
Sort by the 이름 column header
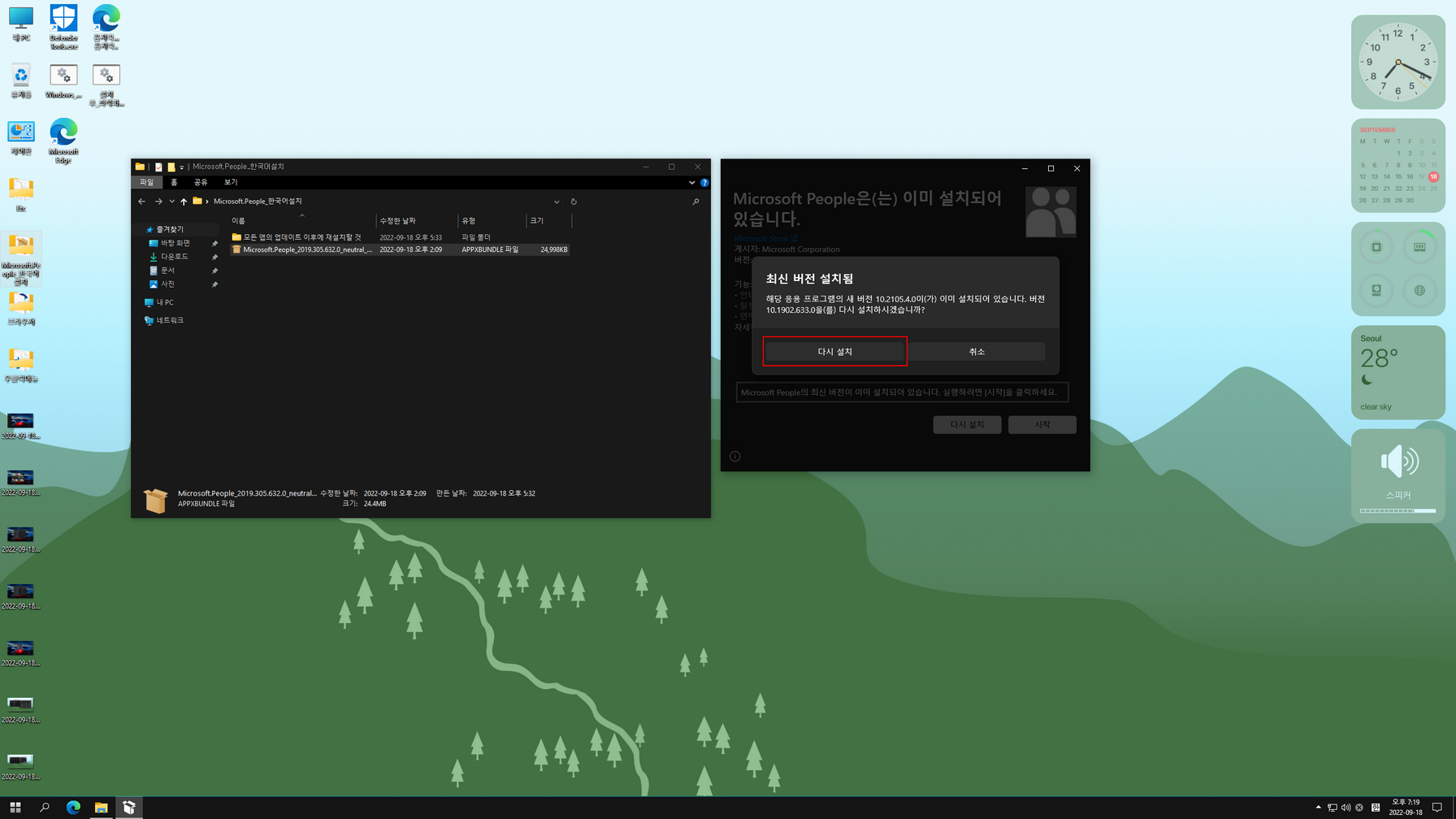click(302, 221)
